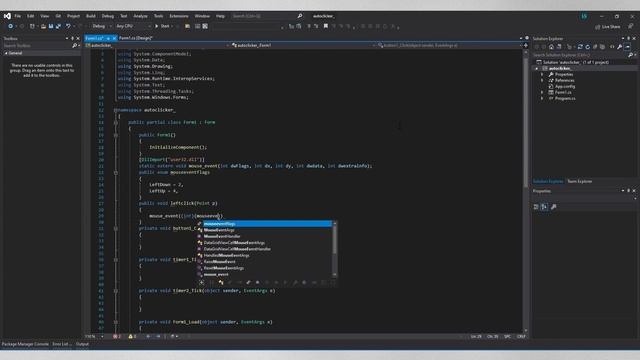Collapse the General group in Toolbox
Viewport: 640px width, 360px height.
[6, 53]
